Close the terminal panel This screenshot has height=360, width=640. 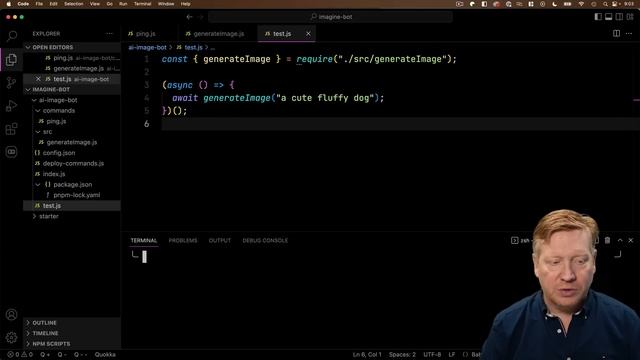[x=631, y=240]
